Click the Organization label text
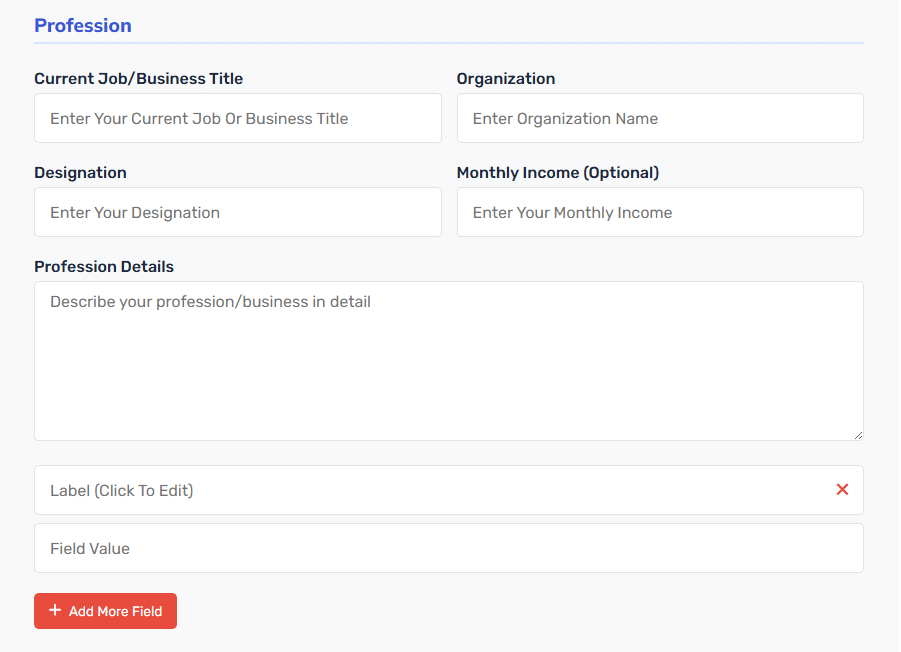Image resolution: width=901 pixels, height=652 pixels. point(506,79)
